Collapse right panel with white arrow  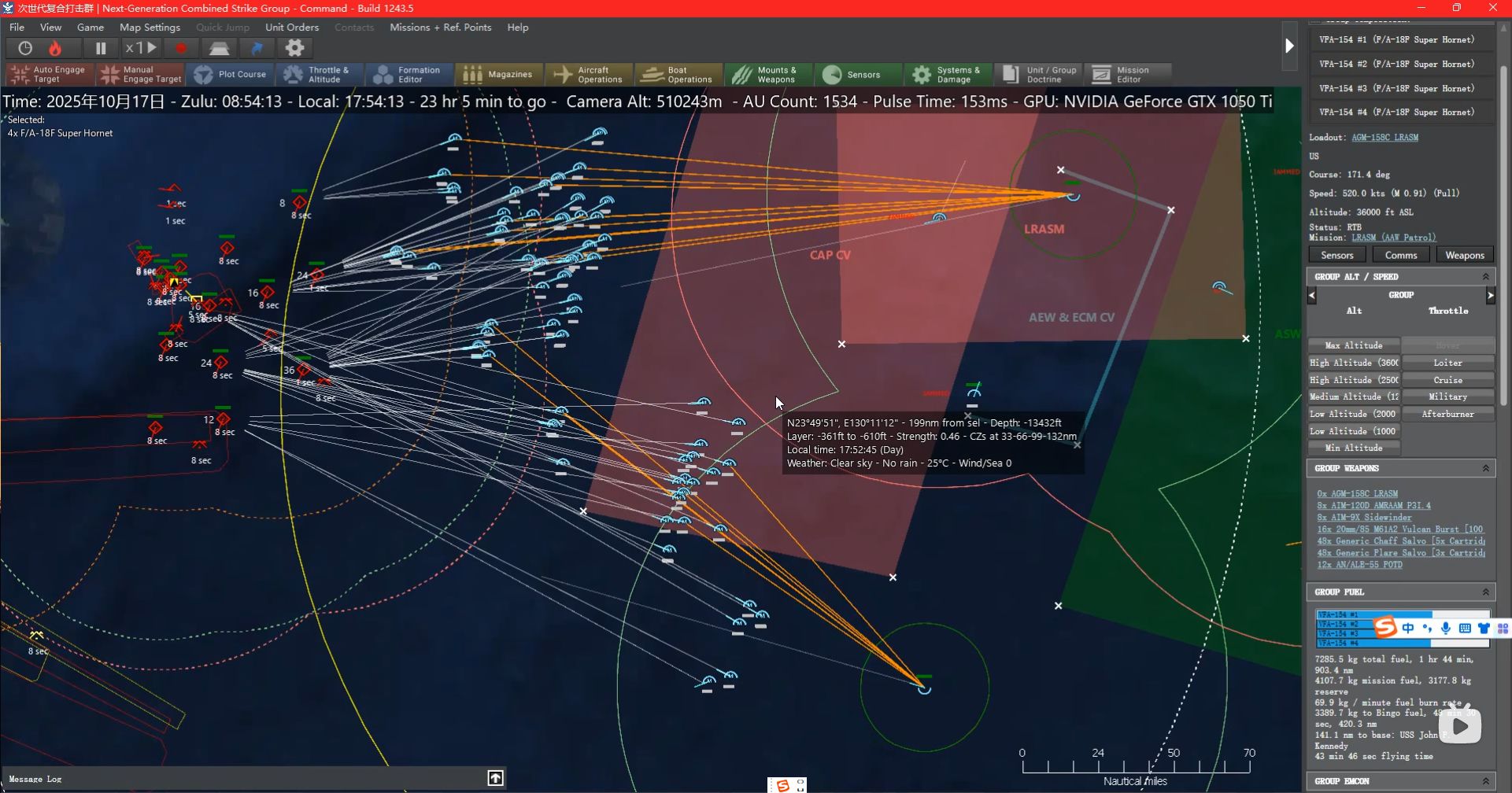(1289, 46)
